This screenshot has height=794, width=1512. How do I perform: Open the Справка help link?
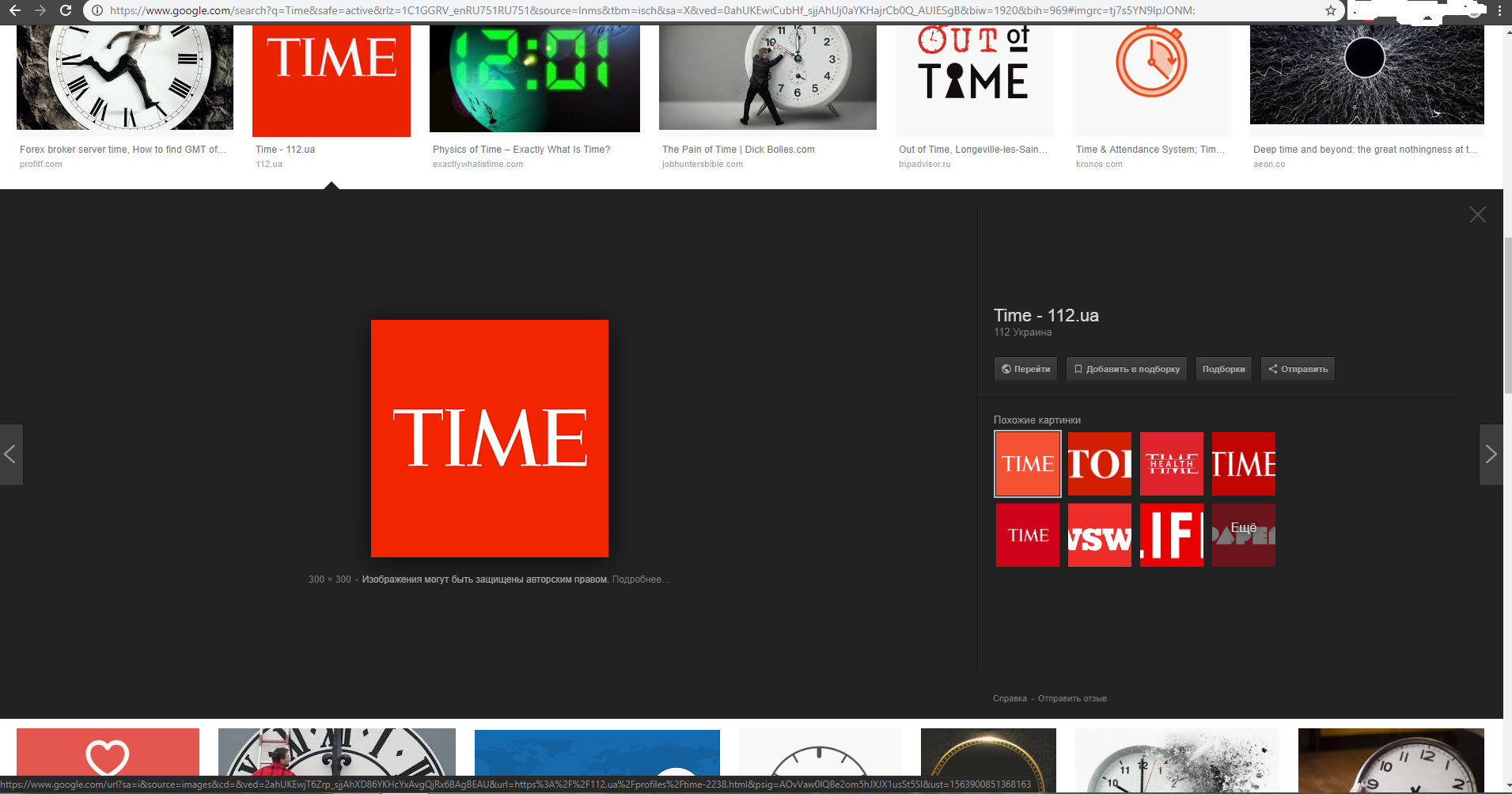(x=1010, y=698)
